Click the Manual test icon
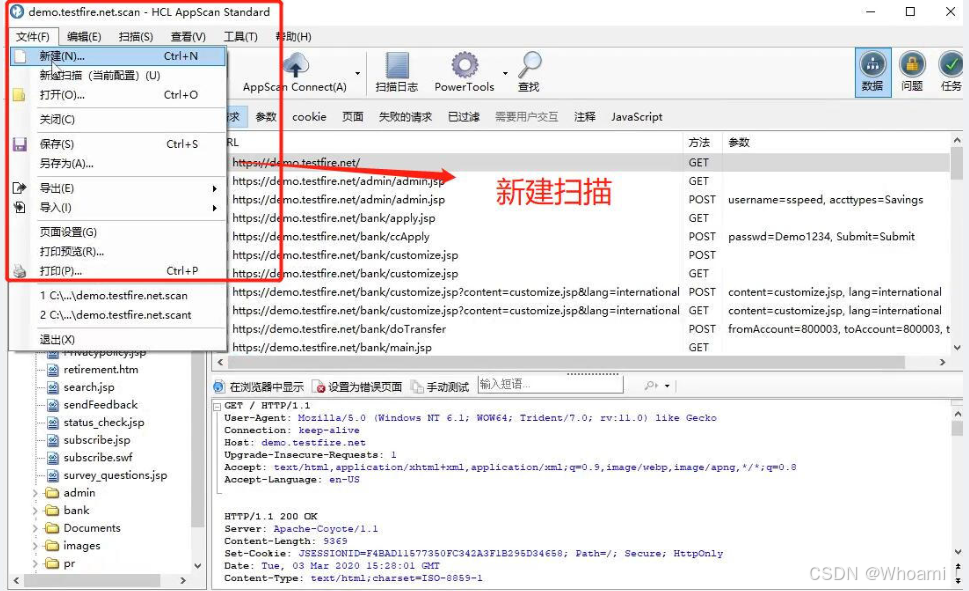This screenshot has width=969, height=591. [417, 387]
